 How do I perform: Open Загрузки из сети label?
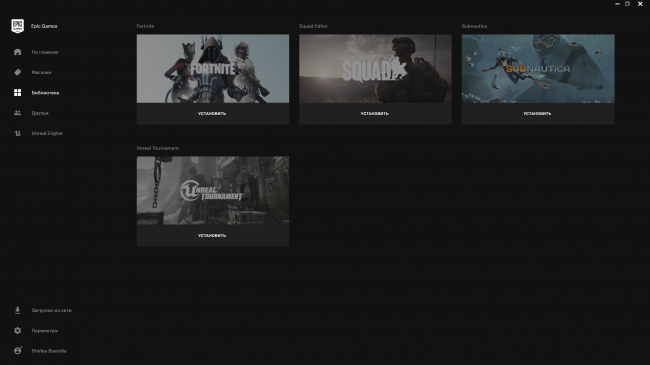click(x=51, y=310)
